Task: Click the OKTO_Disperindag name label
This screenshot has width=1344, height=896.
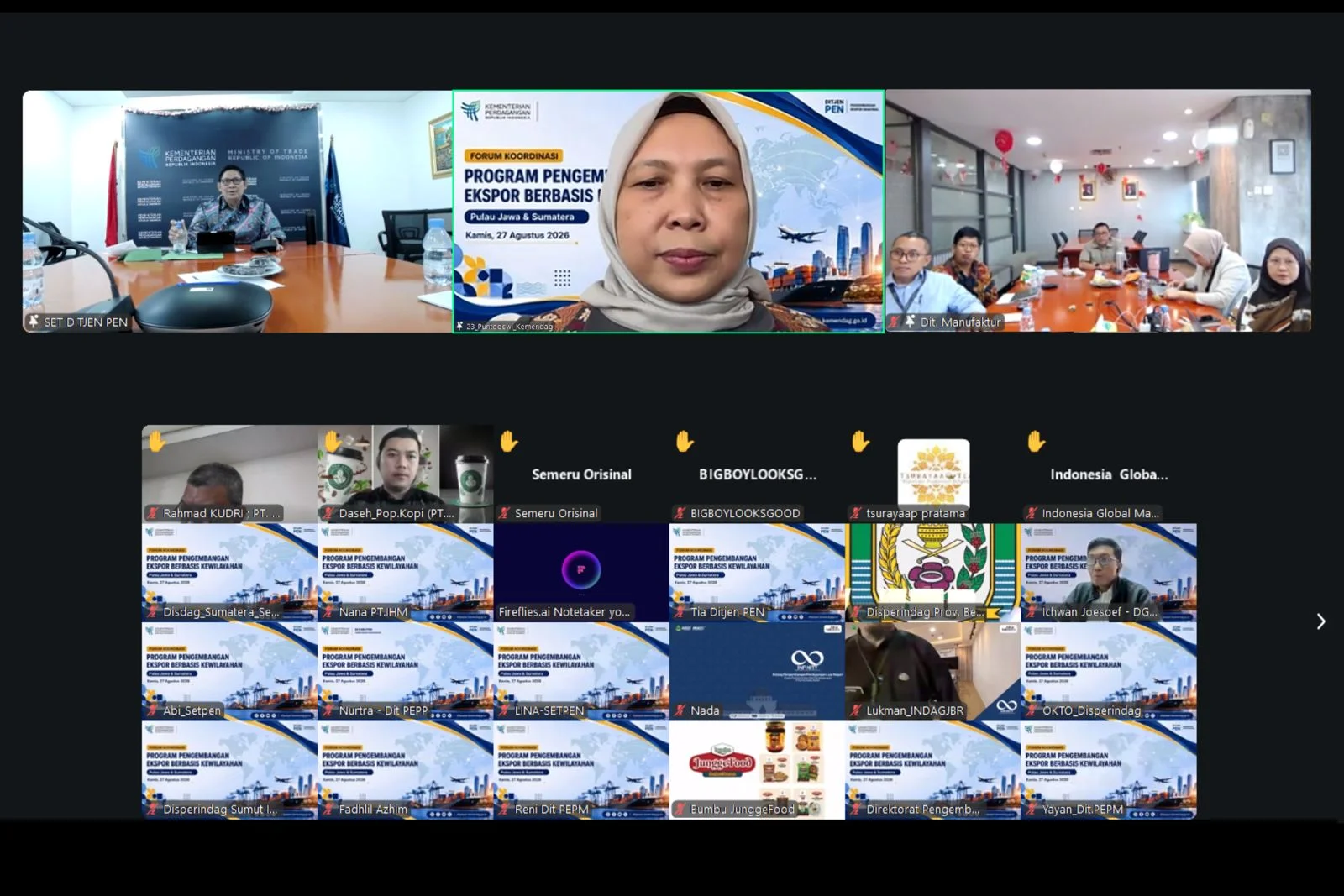Action: 1091,710
